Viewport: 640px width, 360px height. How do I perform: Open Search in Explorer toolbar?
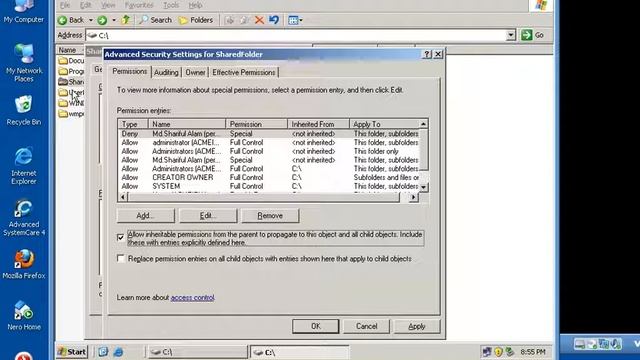point(155,20)
